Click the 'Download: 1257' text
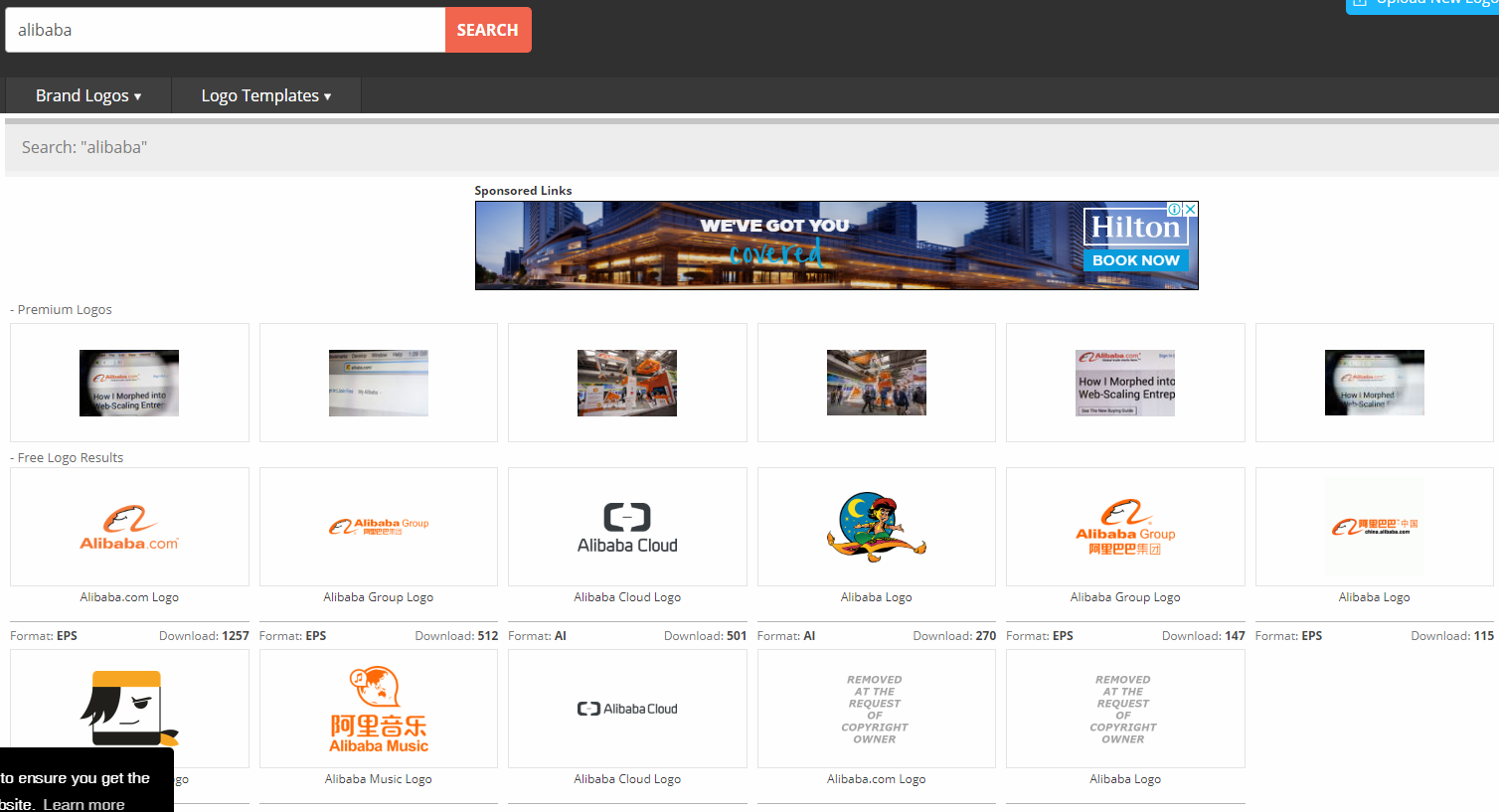This screenshot has height=812, width=1499. tap(204, 636)
